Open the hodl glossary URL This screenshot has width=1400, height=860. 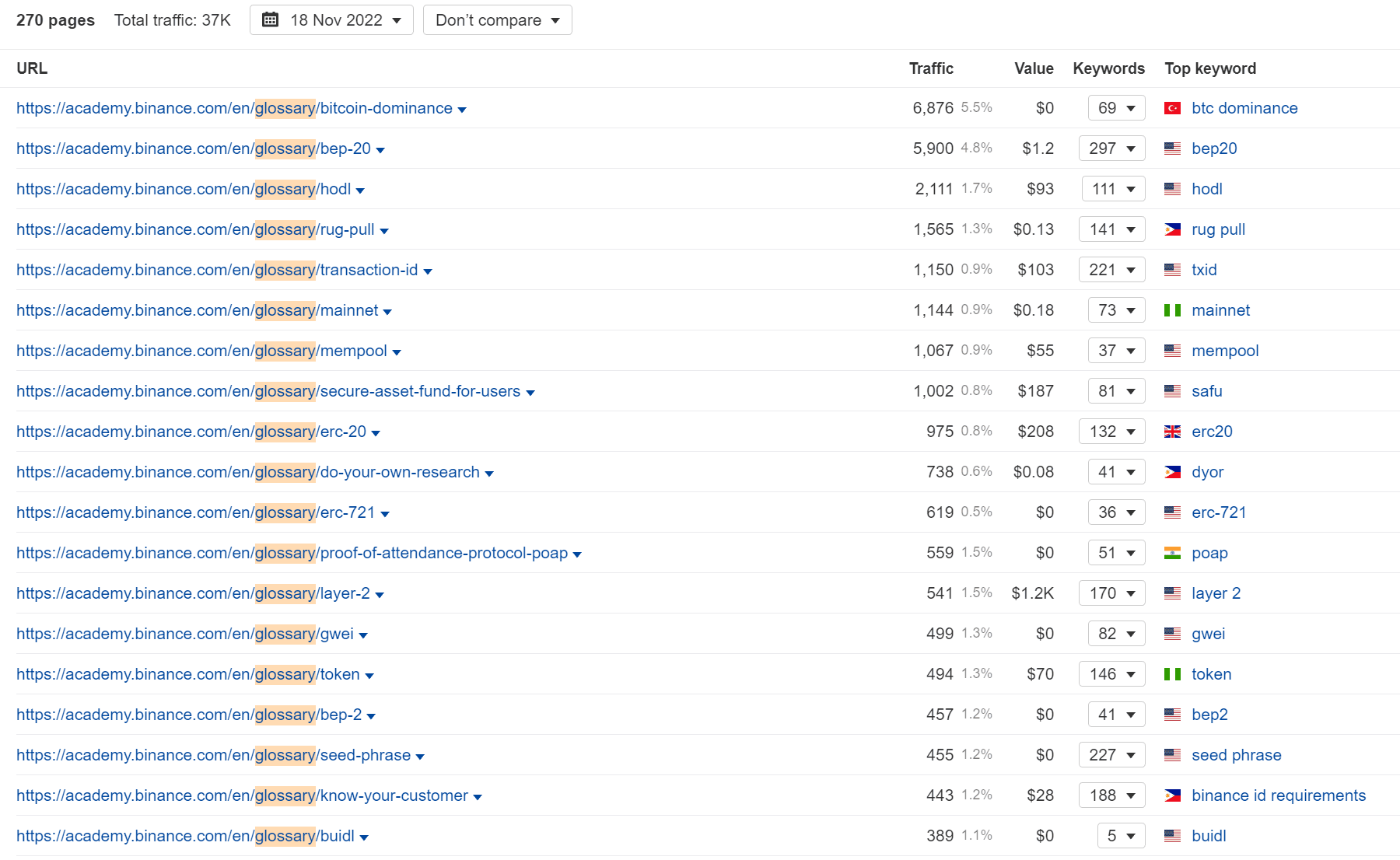[x=184, y=189]
